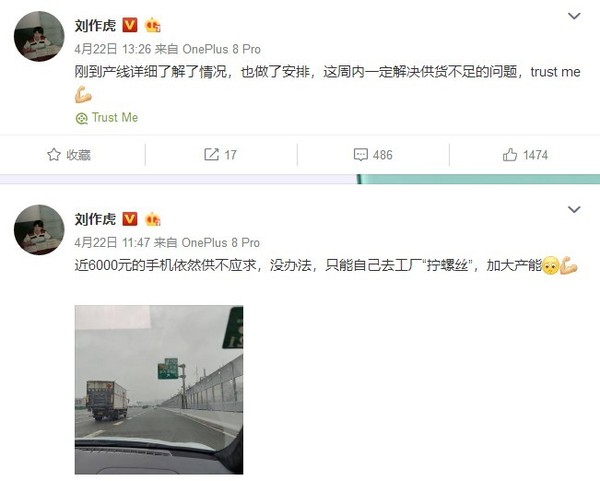This screenshot has height=481, width=600.
Task: Click the repost share icon
Action: (211, 154)
